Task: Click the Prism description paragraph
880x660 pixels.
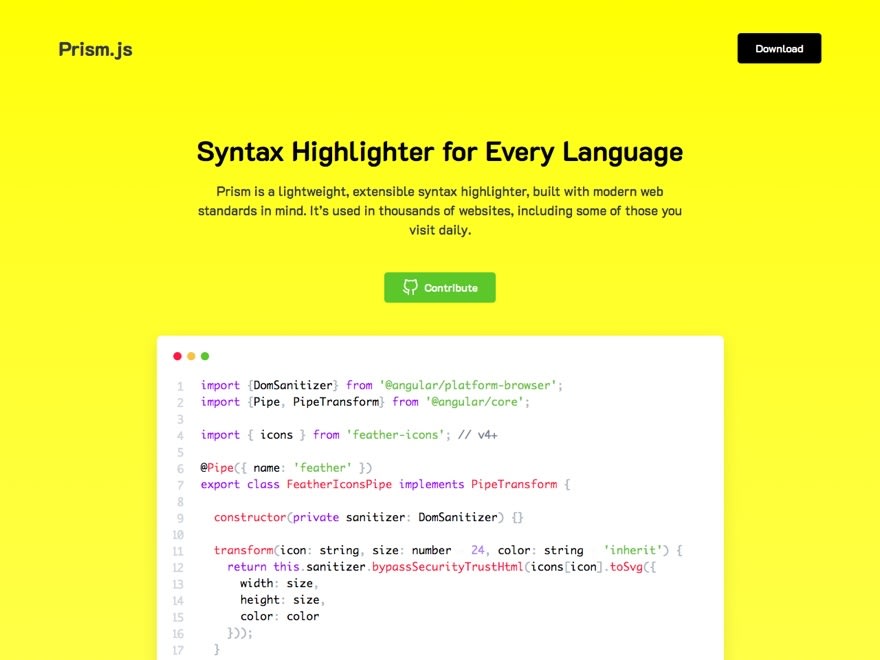Action: point(439,210)
